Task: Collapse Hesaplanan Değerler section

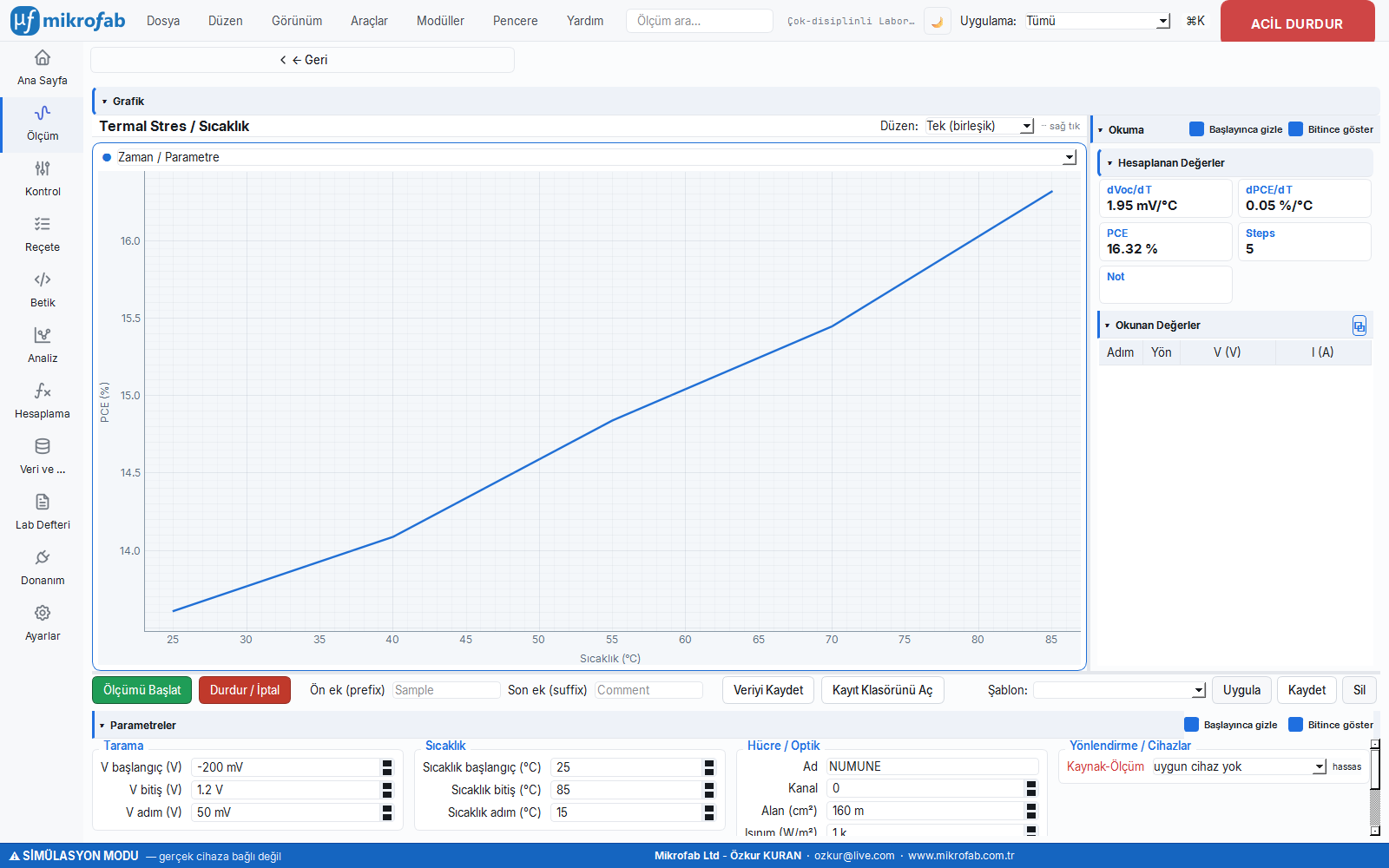Action: pos(1110,163)
